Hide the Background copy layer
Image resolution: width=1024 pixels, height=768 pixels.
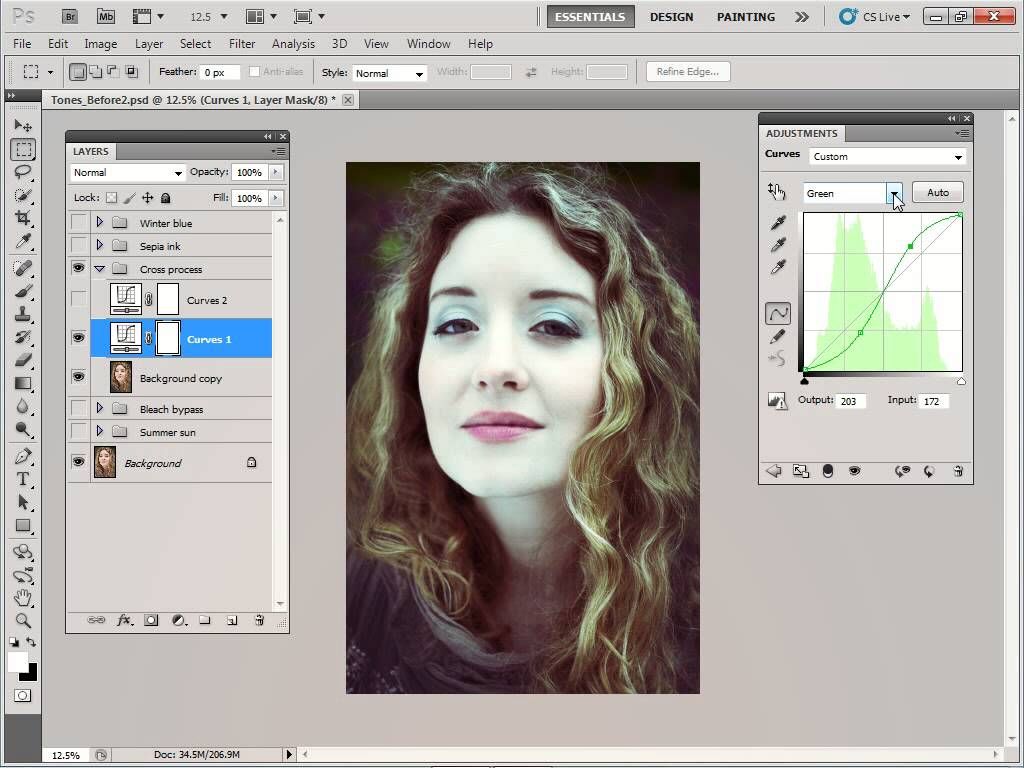coord(78,377)
